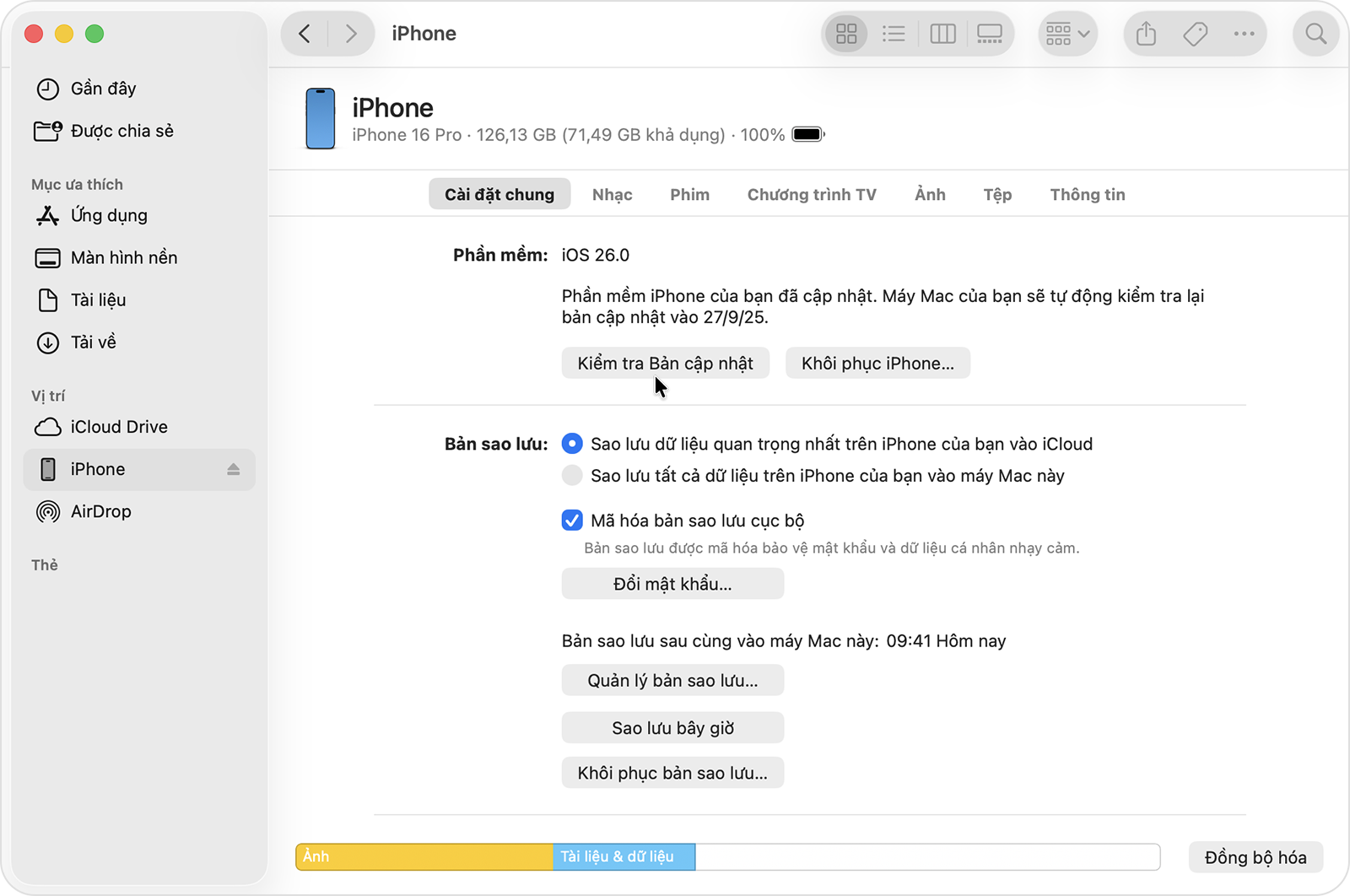Click Sao lưu bây giờ button
The width and height of the screenshot is (1350, 896).
(672, 727)
